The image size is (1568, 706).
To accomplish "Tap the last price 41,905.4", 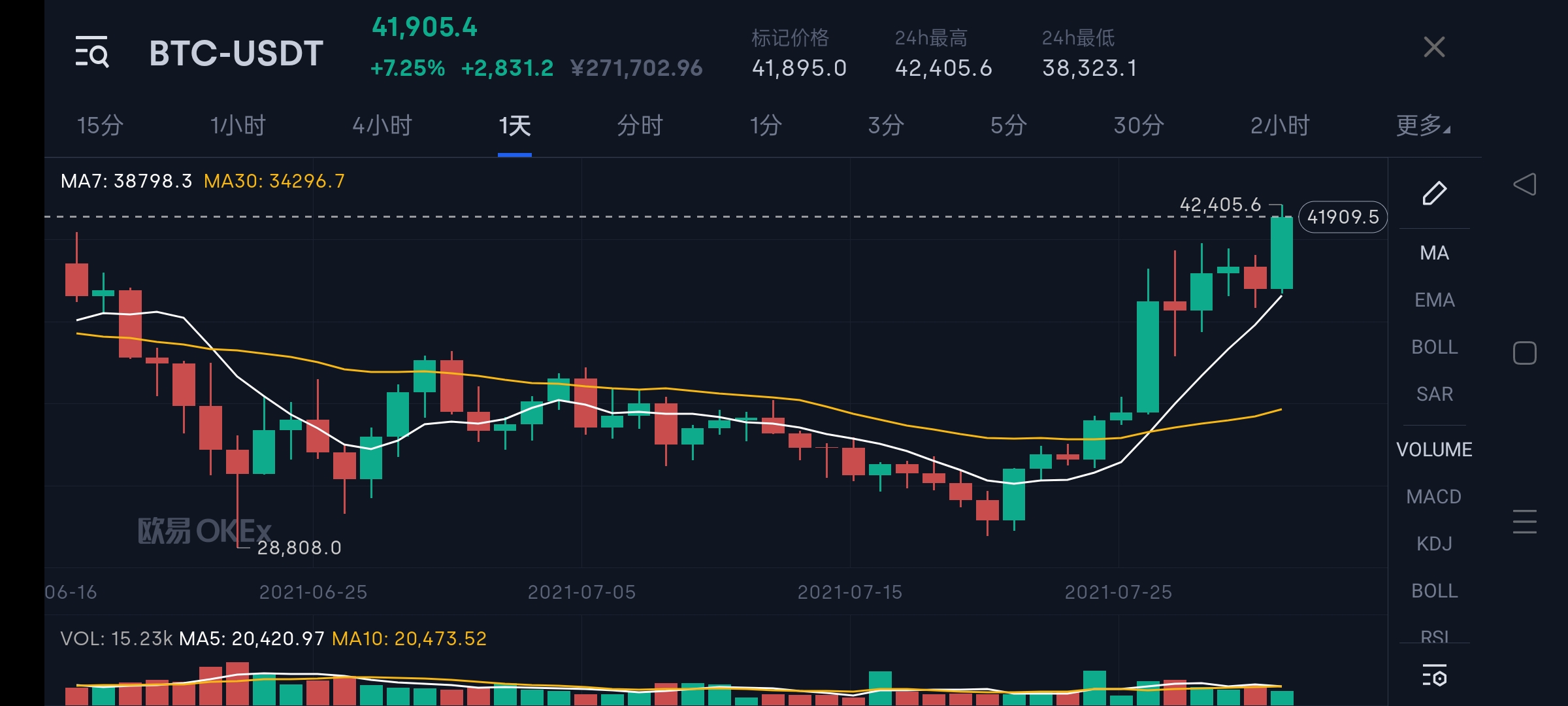I will [x=425, y=27].
